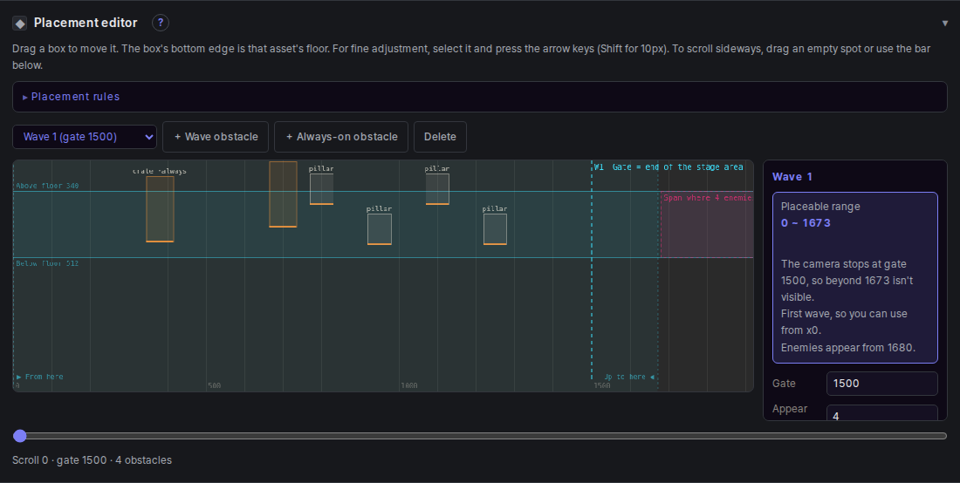This screenshot has width=960, height=483.
Task: Click the pink enemy spawn span region
Action: pyautogui.click(x=707, y=225)
